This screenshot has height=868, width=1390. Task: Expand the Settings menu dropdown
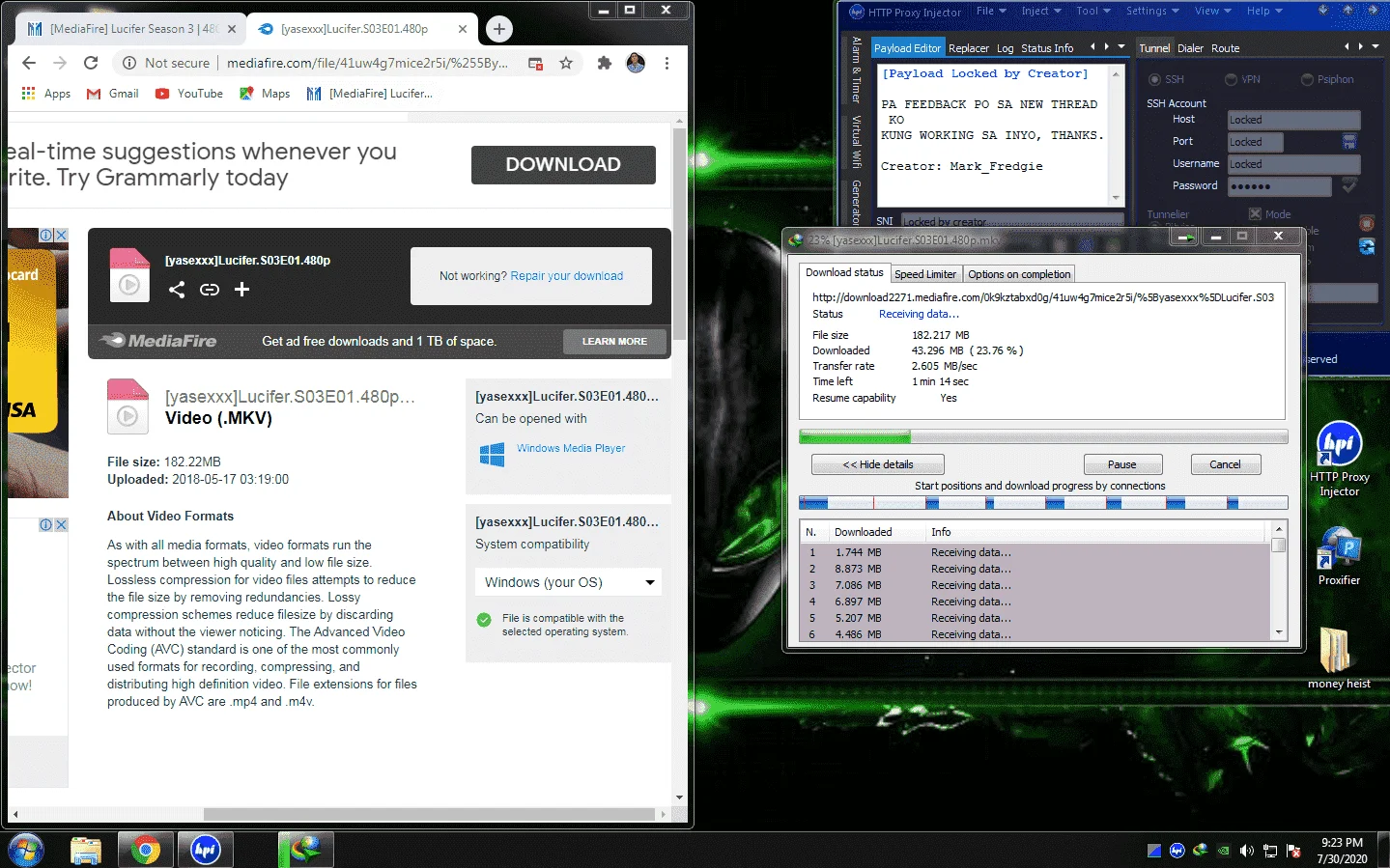tap(1152, 11)
